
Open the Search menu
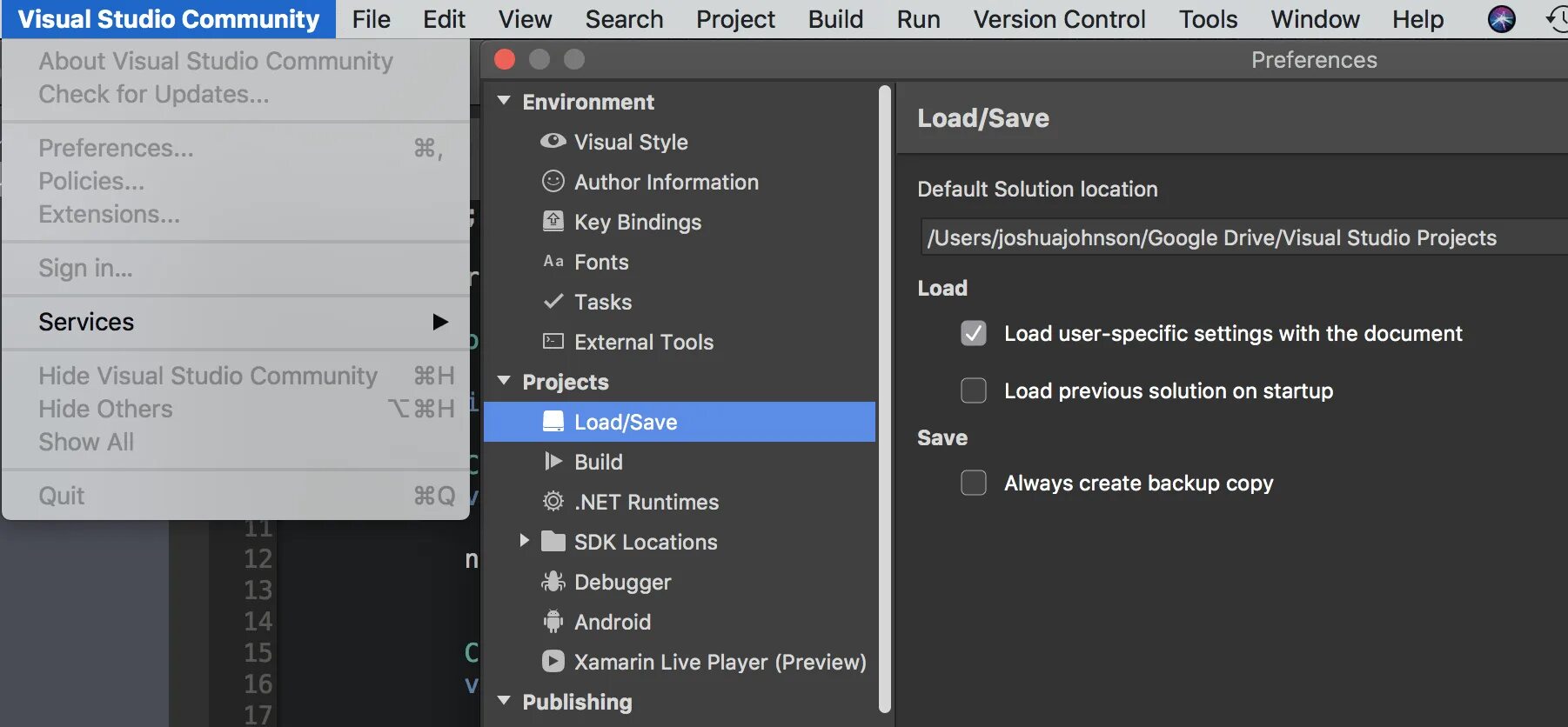624,19
